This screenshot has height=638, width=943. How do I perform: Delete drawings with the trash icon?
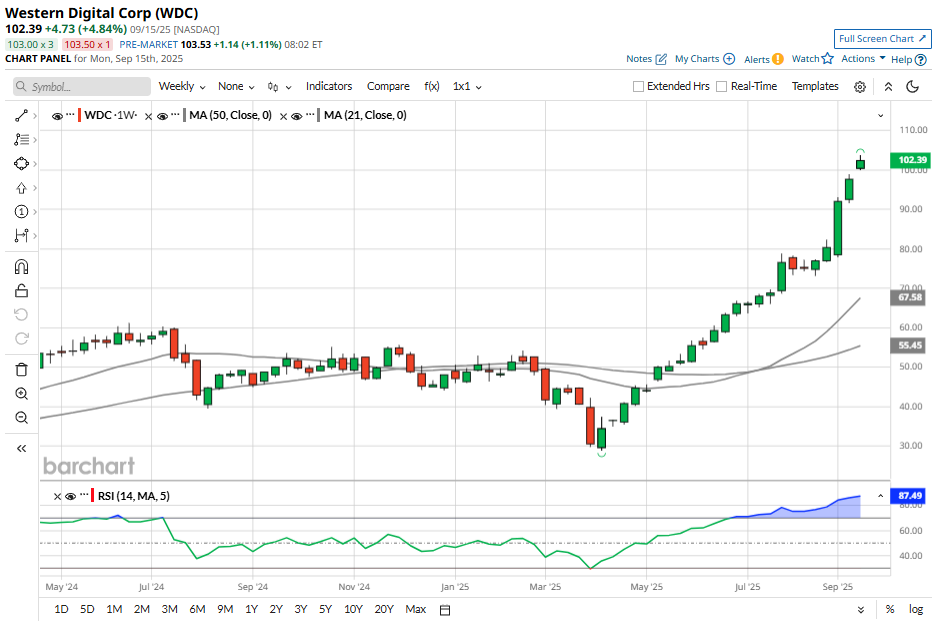(22, 369)
